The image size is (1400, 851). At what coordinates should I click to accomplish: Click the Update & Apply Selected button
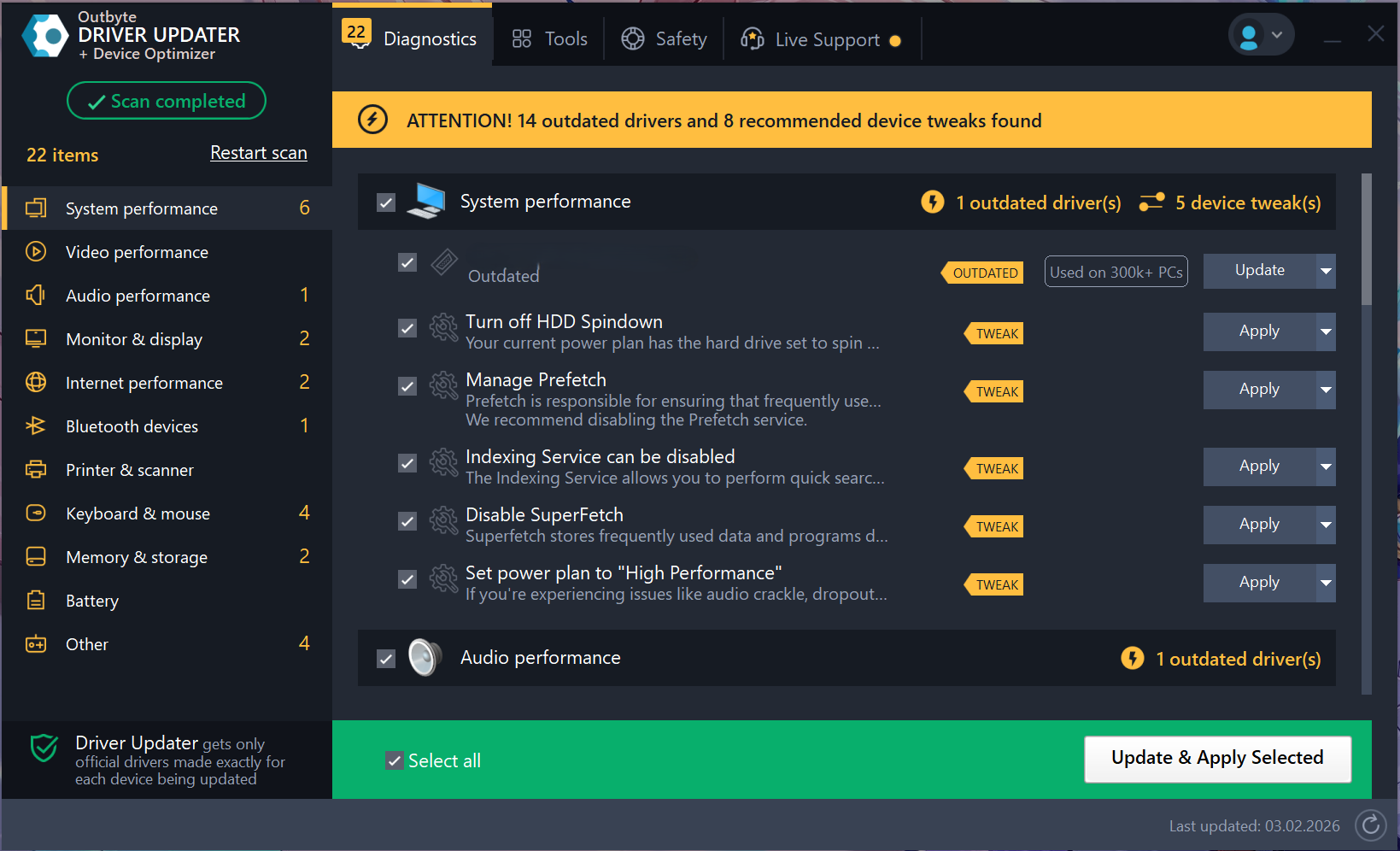click(1217, 759)
